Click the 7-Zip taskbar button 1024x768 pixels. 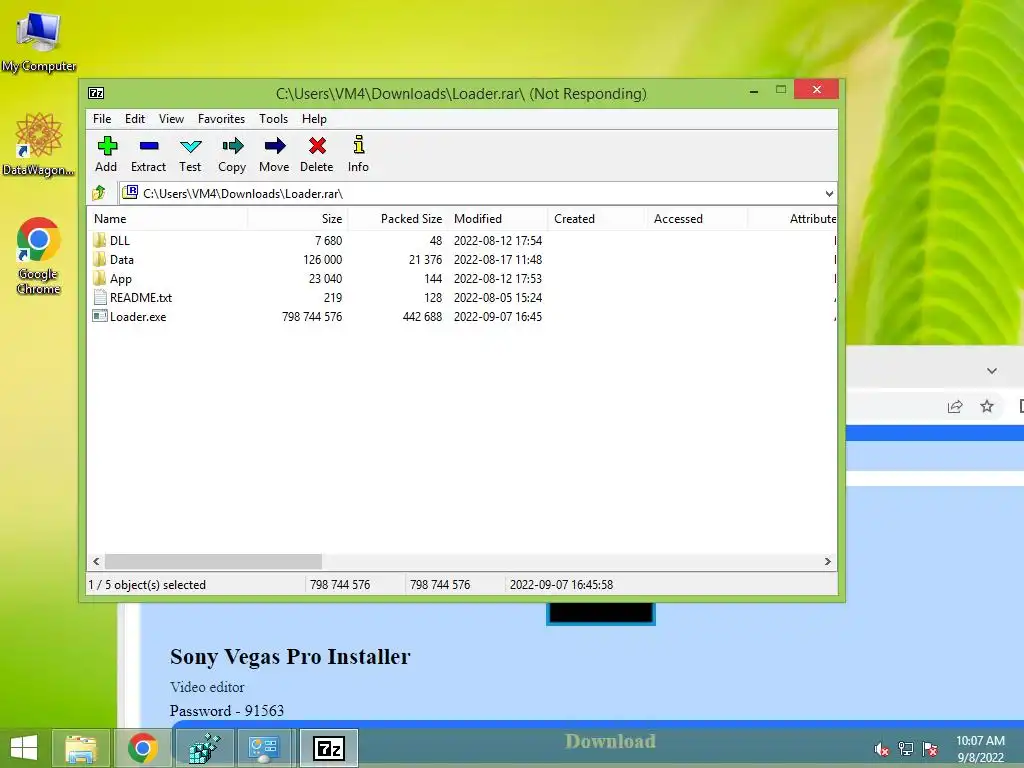tap(328, 748)
